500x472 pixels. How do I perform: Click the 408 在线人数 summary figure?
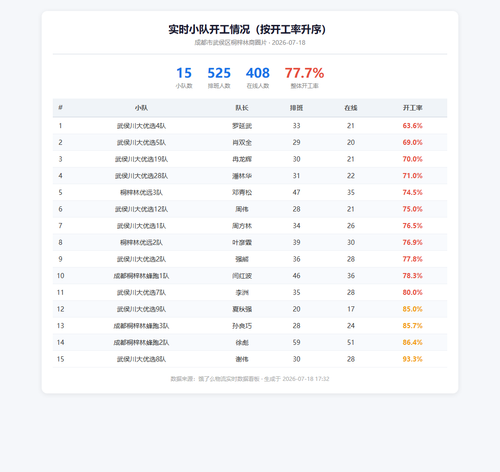pyautogui.click(x=258, y=78)
